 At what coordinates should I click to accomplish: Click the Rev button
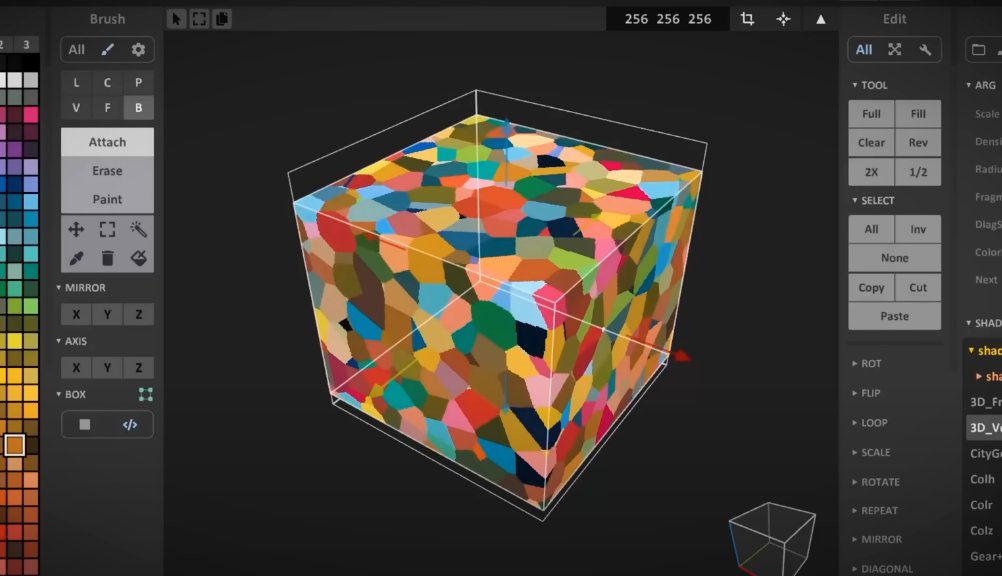(918, 143)
